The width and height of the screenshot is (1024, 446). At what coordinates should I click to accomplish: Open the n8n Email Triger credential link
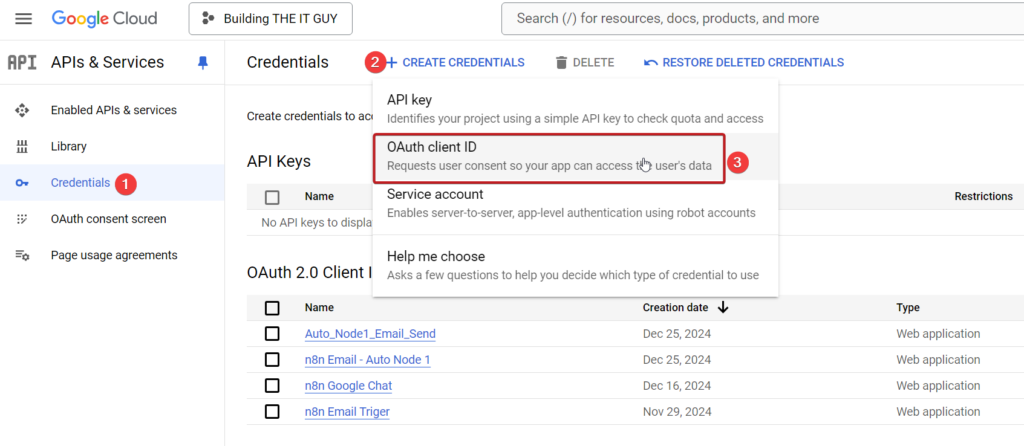[x=347, y=412]
